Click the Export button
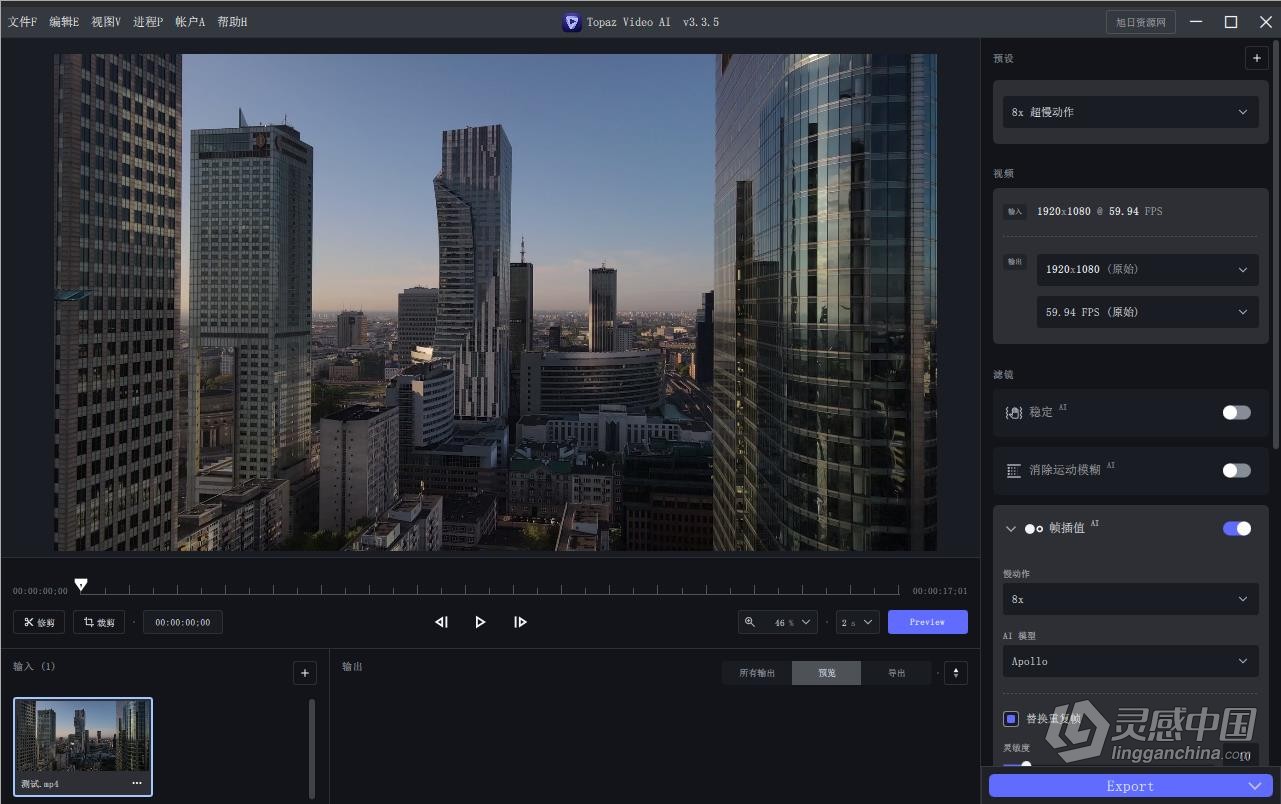Viewport: 1281px width, 804px height. click(1129, 785)
